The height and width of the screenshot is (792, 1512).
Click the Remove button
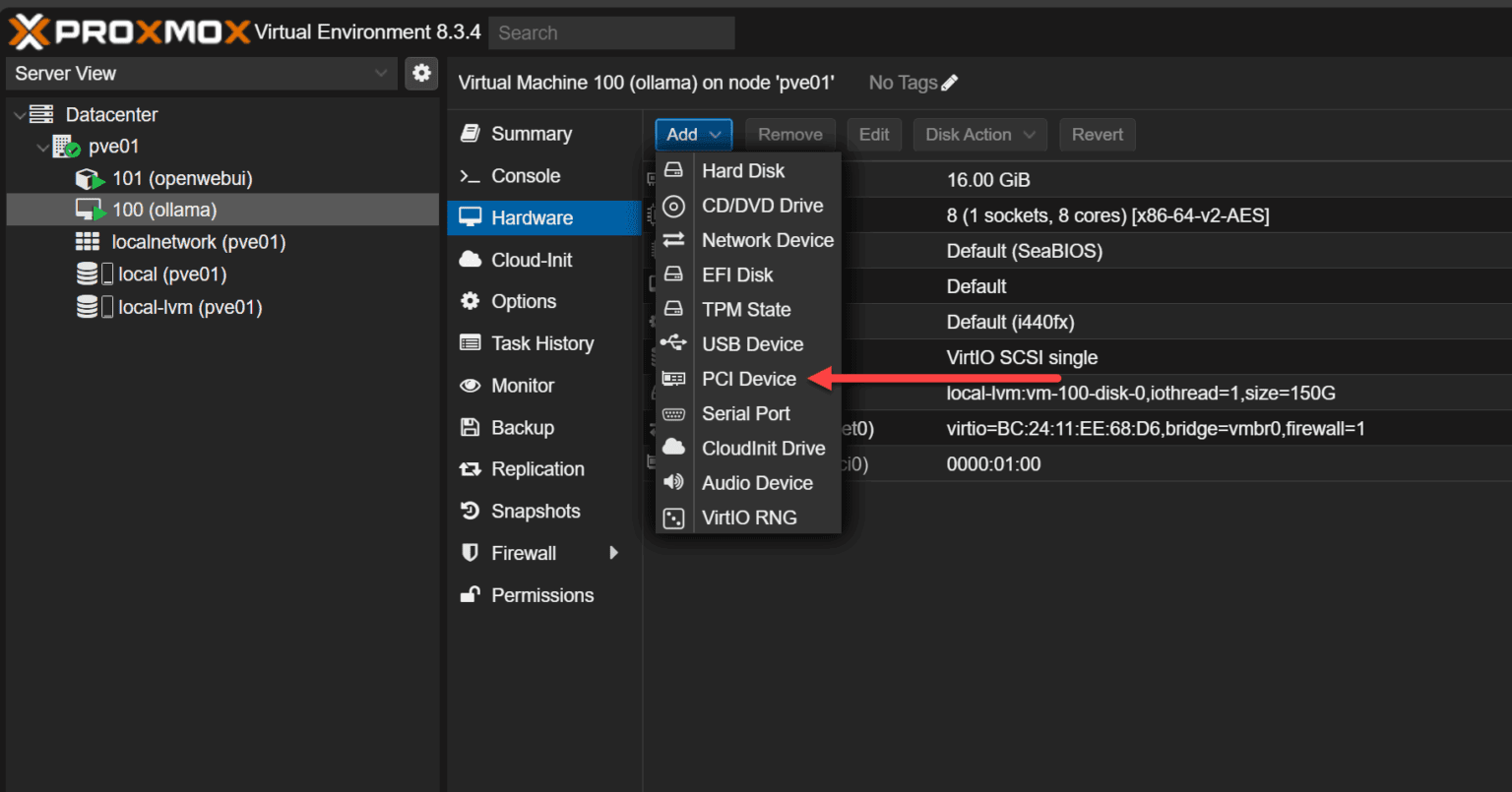789,134
